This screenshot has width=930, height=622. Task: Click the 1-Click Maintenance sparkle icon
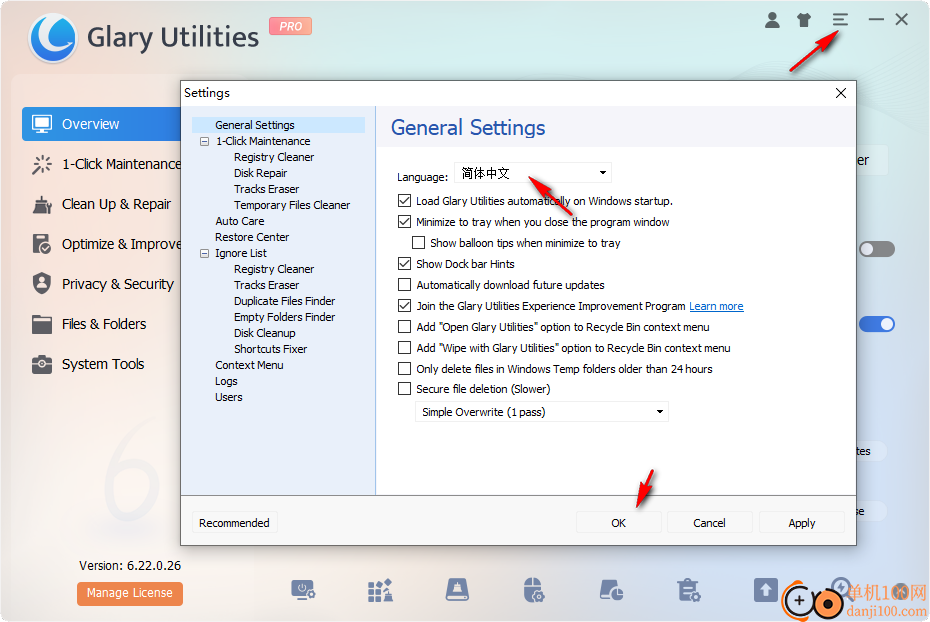point(42,164)
